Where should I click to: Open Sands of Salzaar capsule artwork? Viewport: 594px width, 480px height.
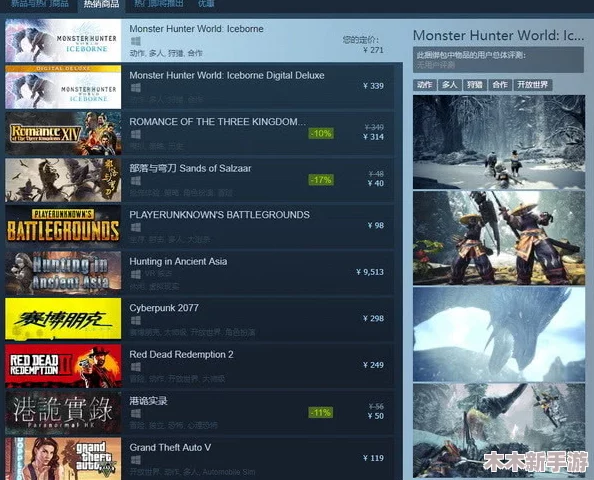(x=63, y=180)
